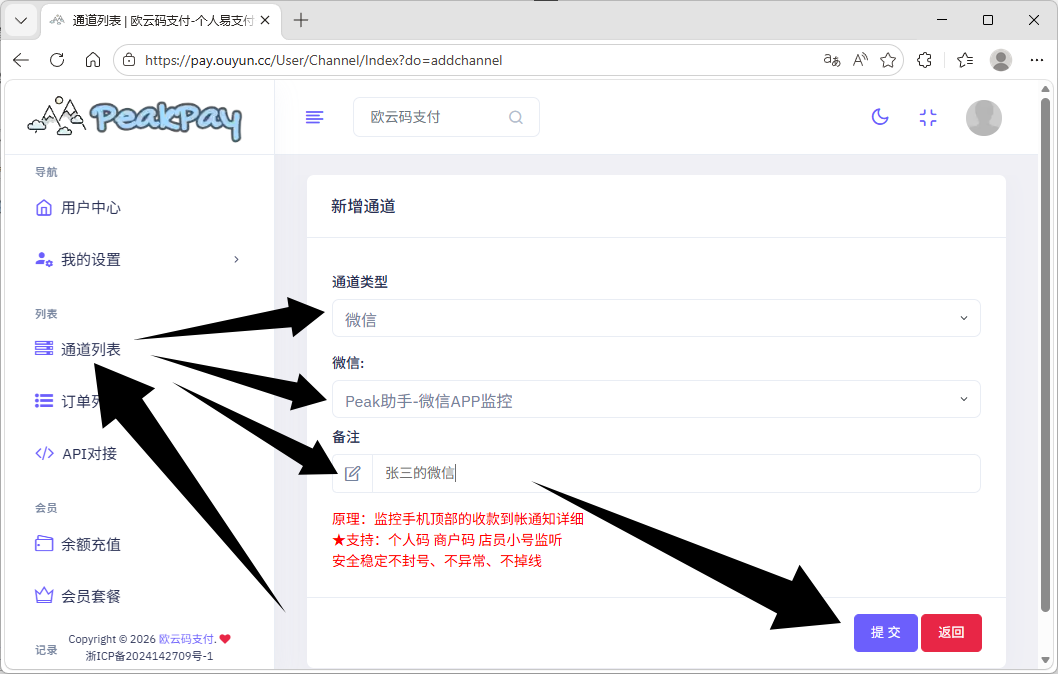Open the 微信 monitoring method dropdown
The width and height of the screenshot is (1058, 674).
click(x=656, y=400)
